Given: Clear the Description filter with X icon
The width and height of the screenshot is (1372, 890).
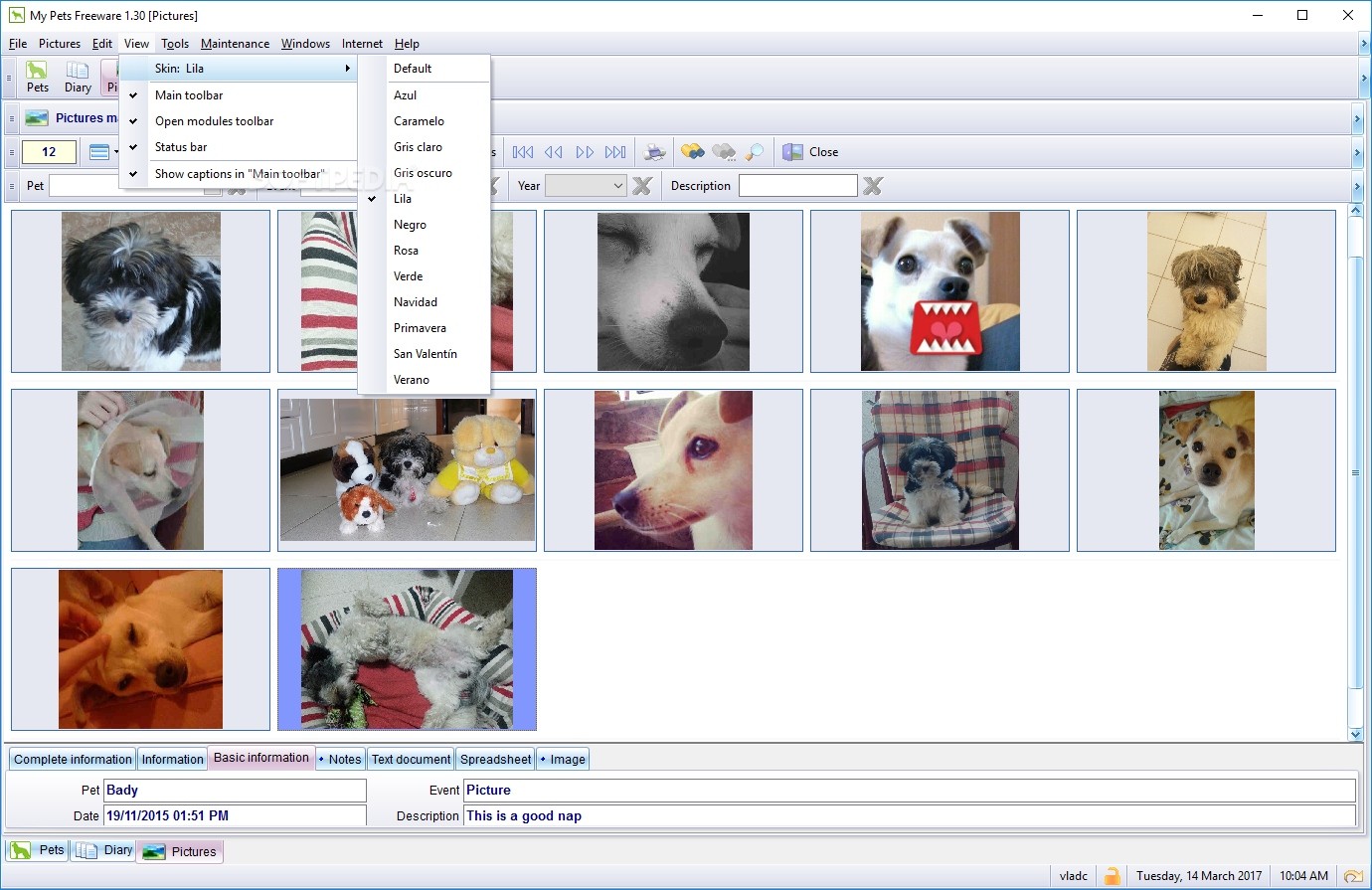Looking at the screenshot, I should (x=873, y=186).
